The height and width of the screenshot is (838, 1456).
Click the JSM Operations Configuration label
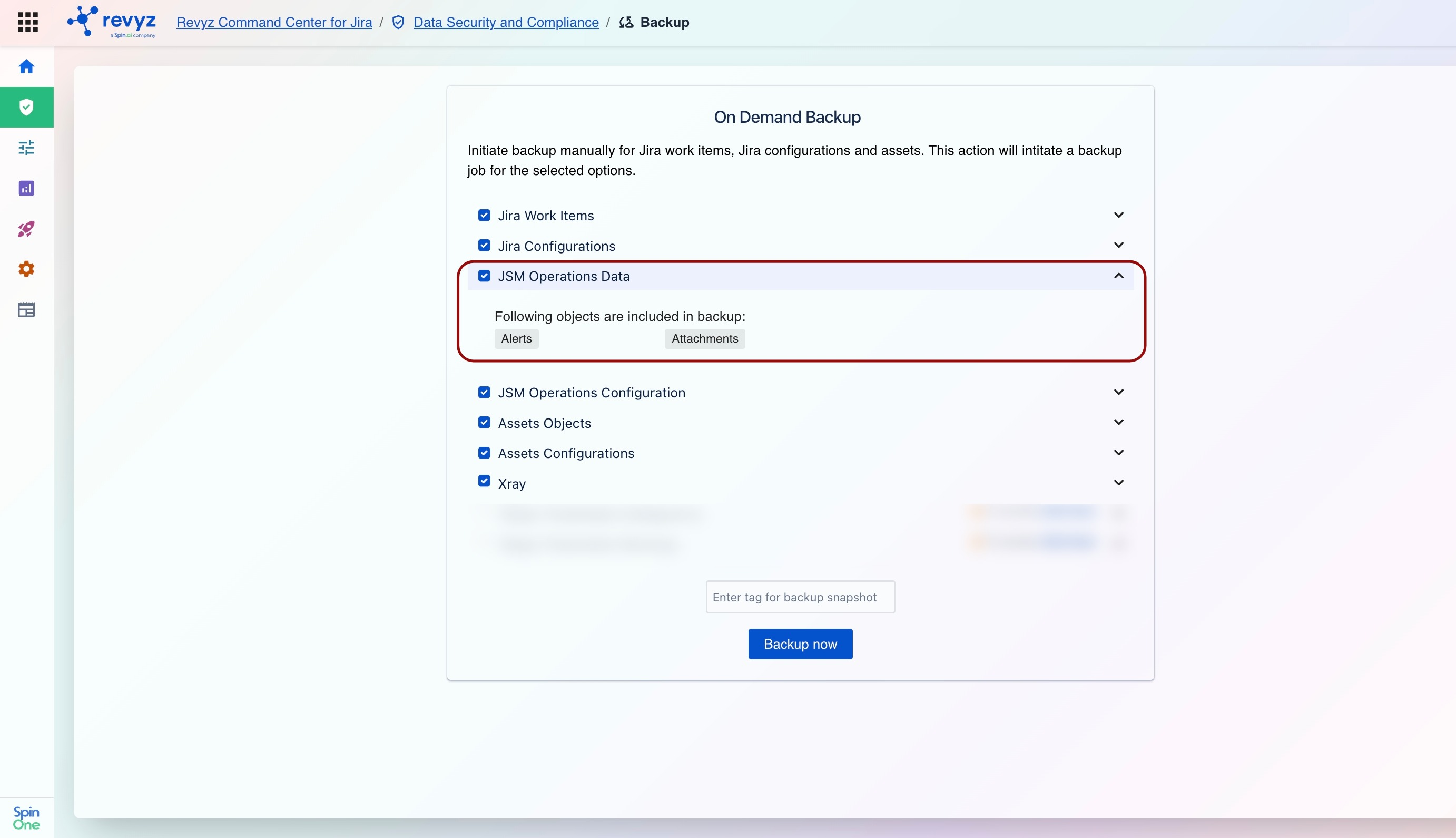(592, 393)
